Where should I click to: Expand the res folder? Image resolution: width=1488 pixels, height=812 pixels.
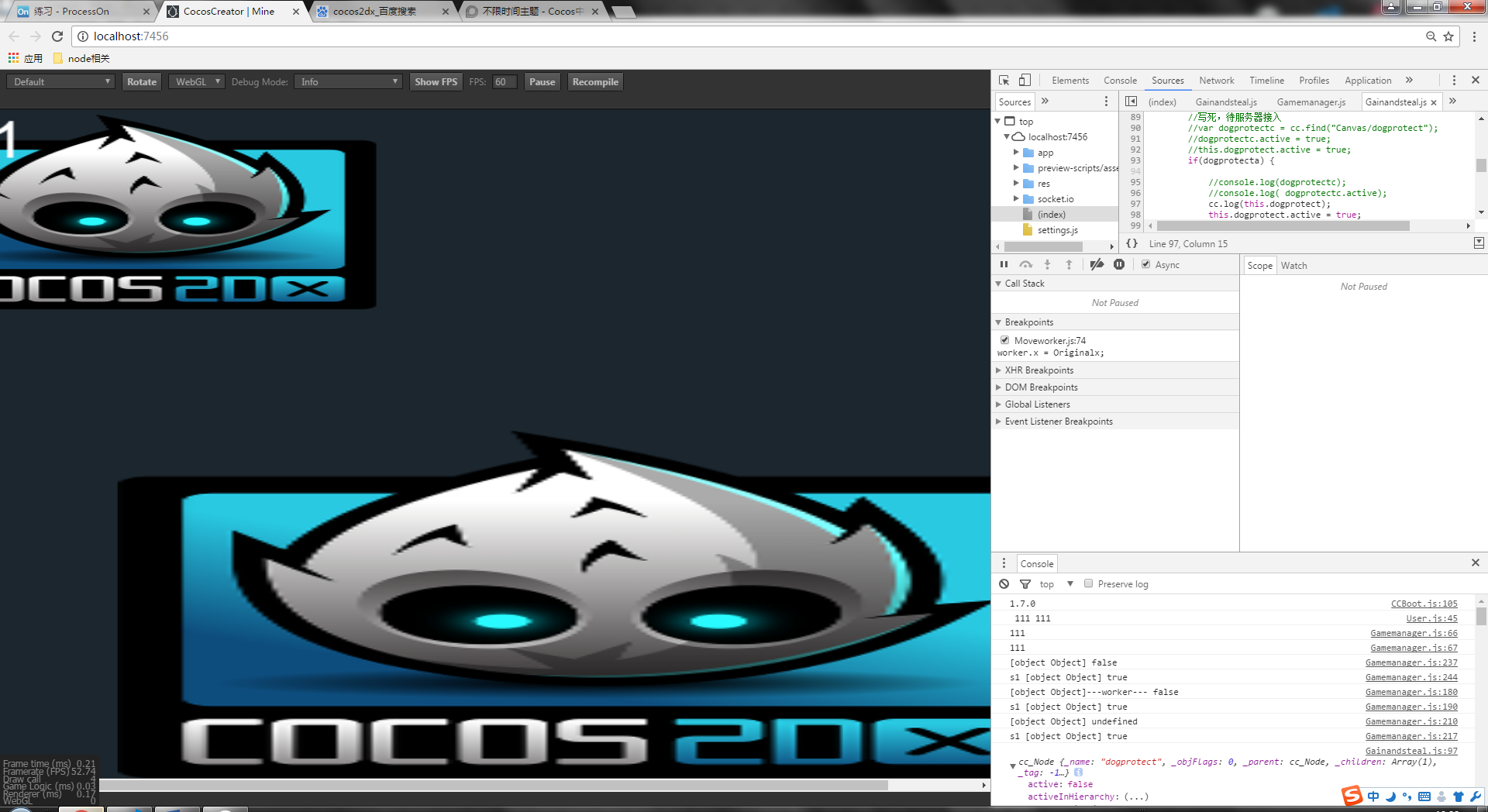1016,184
